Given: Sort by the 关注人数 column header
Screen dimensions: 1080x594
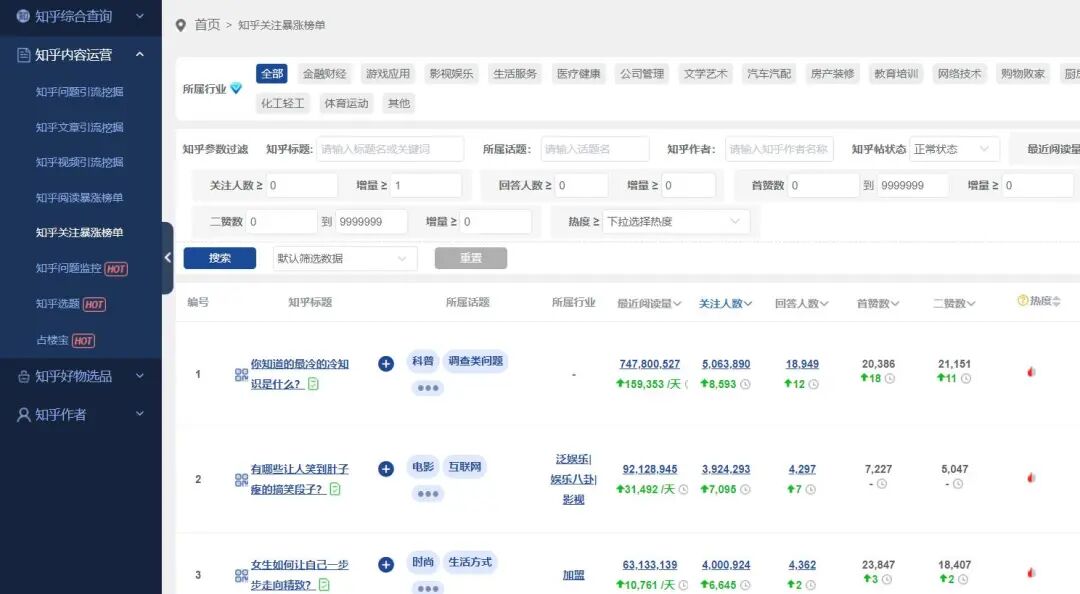Looking at the screenshot, I should pyautogui.click(x=725, y=303).
